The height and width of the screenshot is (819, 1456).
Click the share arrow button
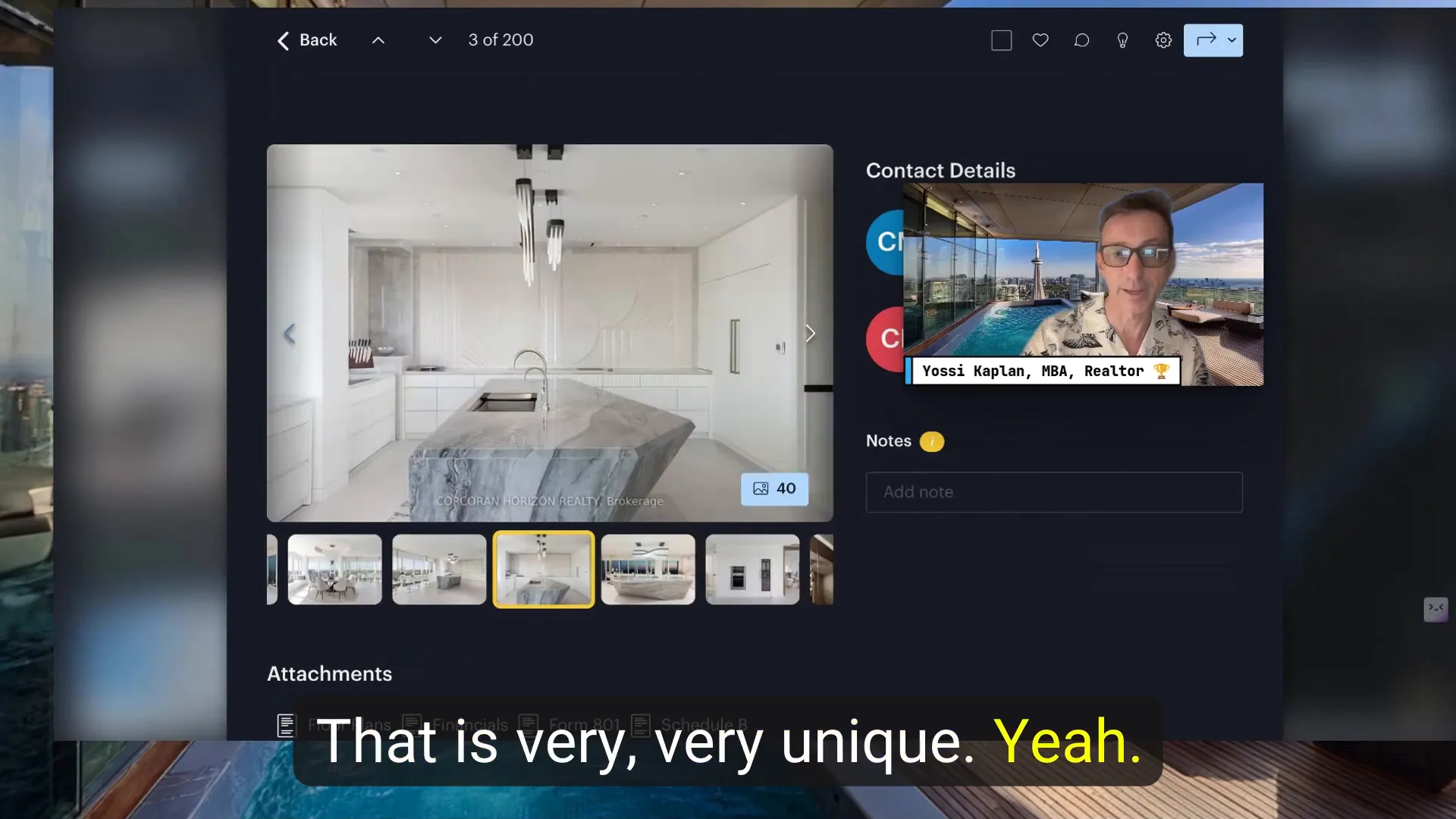click(1206, 39)
